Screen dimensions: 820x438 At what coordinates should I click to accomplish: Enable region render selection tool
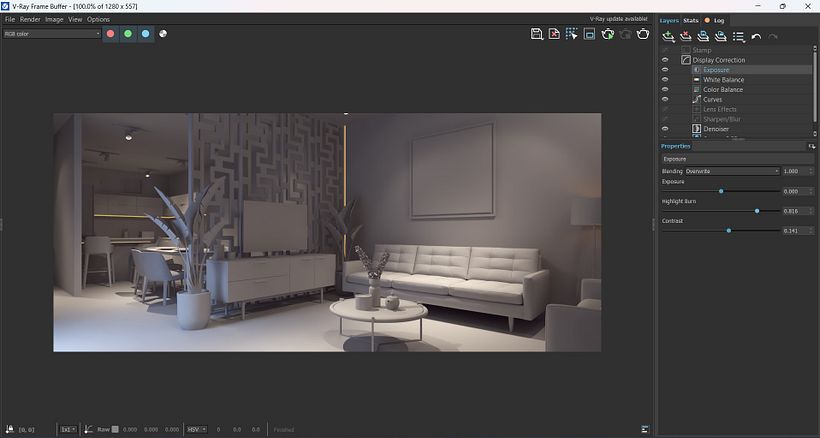572,34
